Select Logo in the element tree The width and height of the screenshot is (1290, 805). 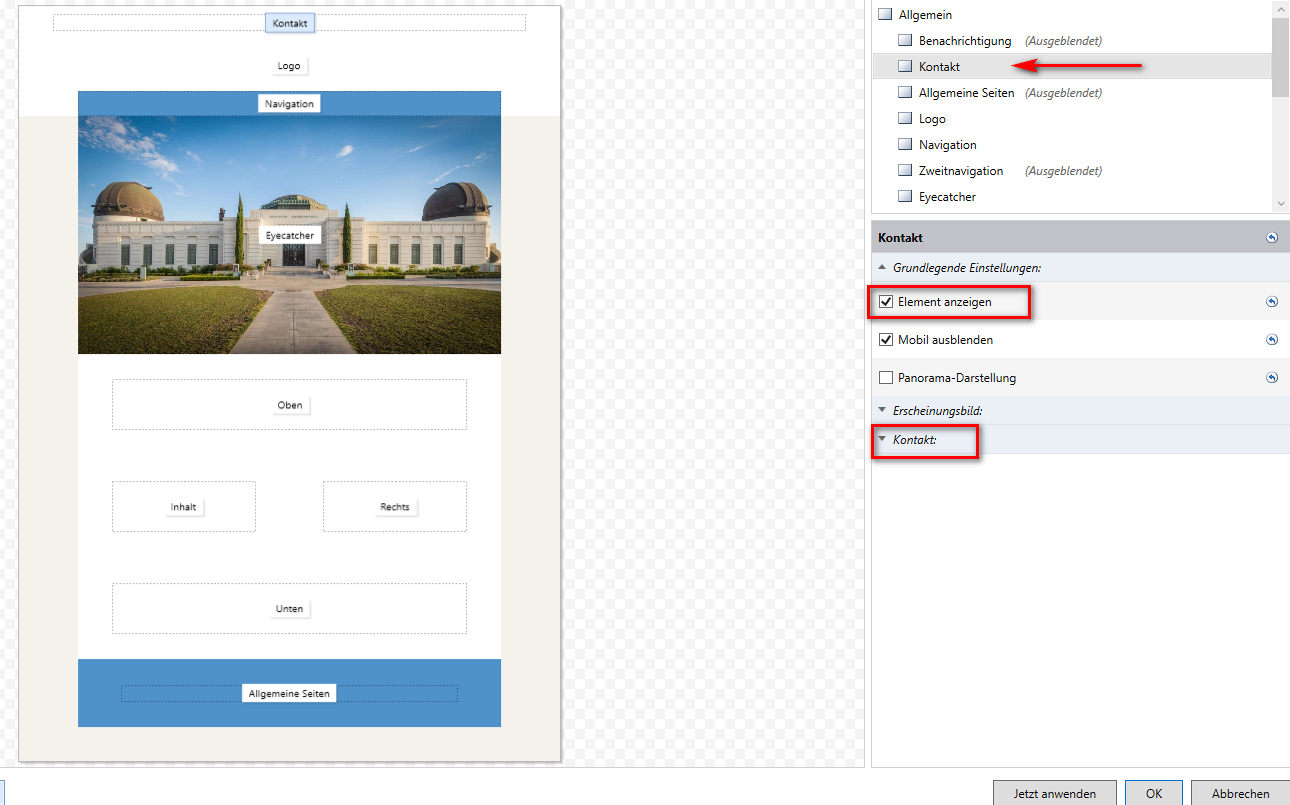[x=932, y=119]
